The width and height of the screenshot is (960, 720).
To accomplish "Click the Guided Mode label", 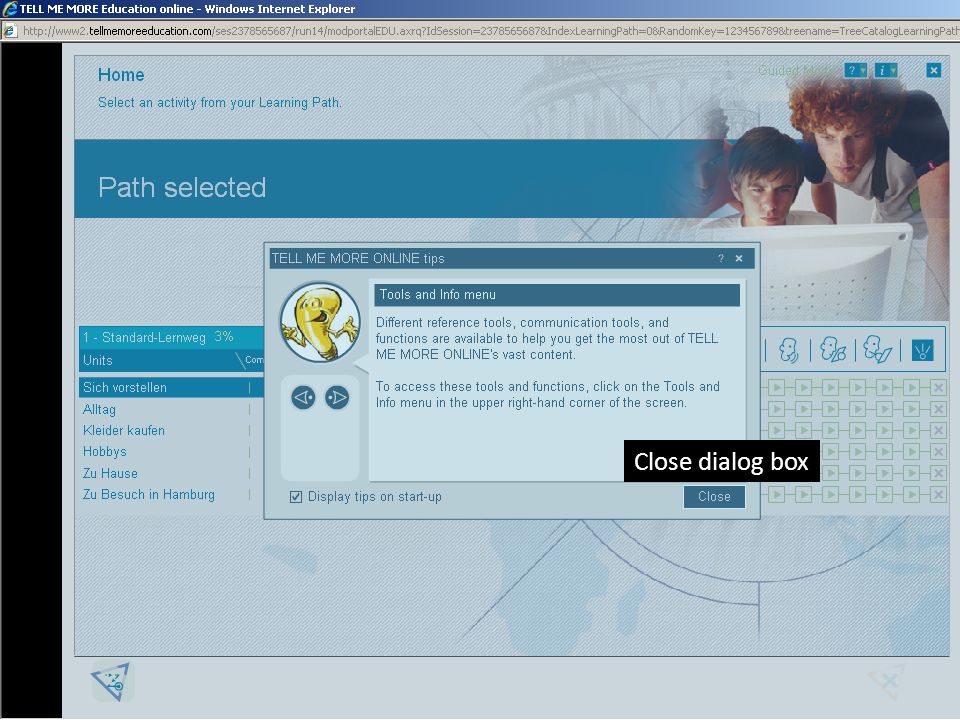I will pos(798,70).
